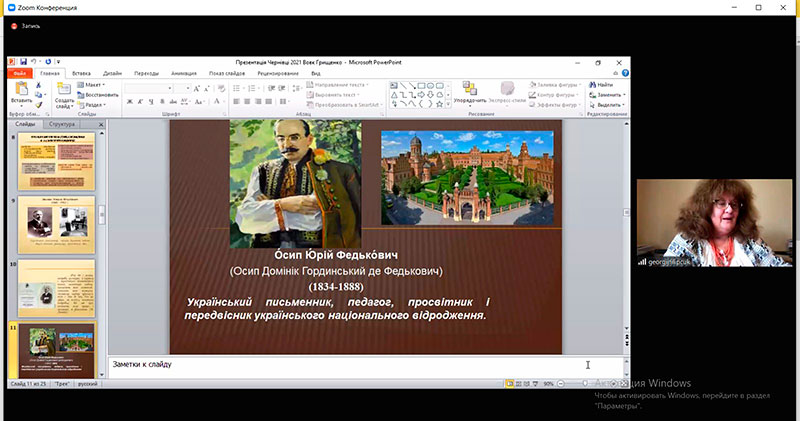
Task: Toggle bold Ж formatting
Action: 130,102
